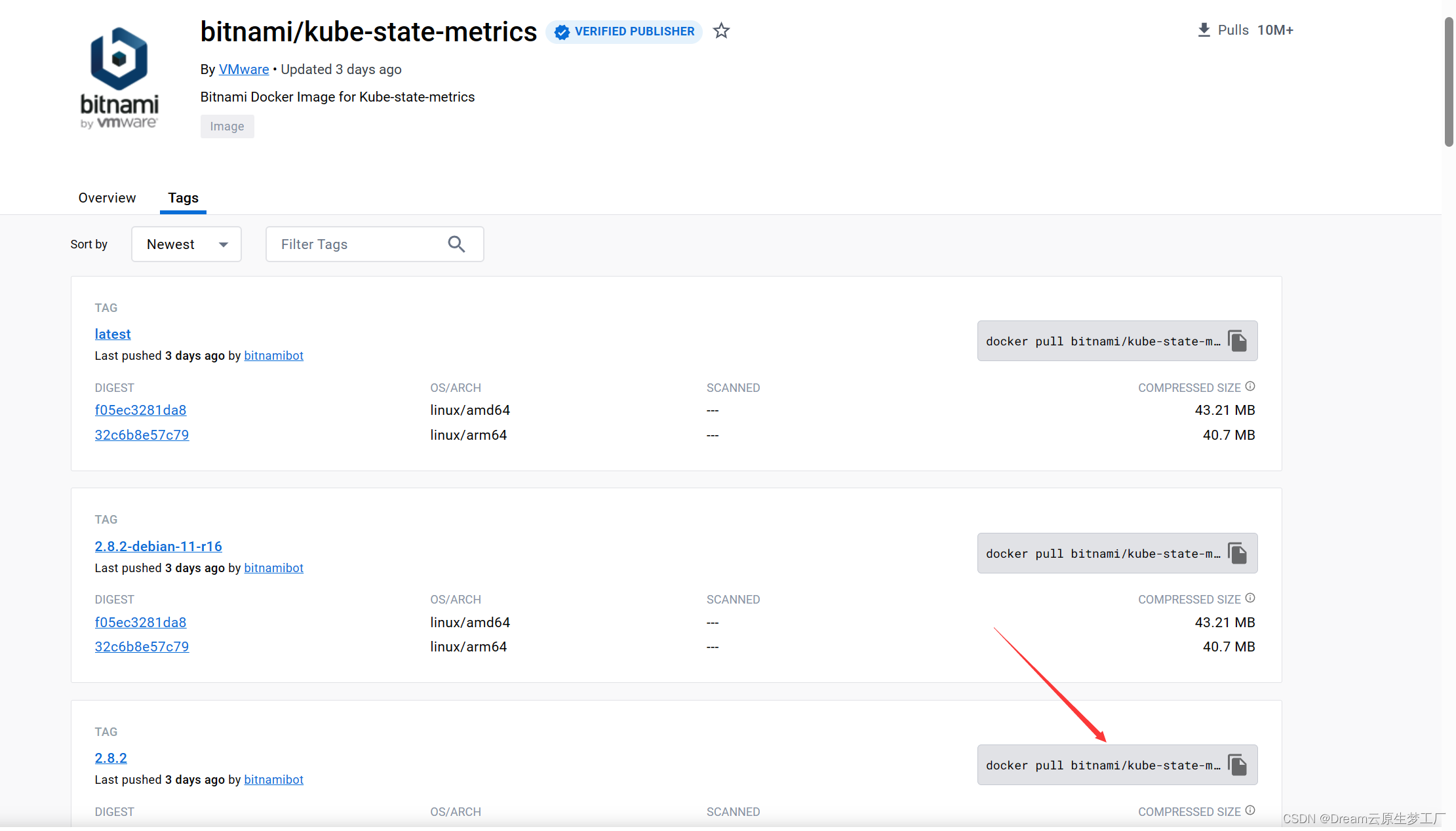The image size is (1456, 831).
Task: Open arm64 digest 32c6b8e57c79 under debian-11-r16
Action: [142, 647]
